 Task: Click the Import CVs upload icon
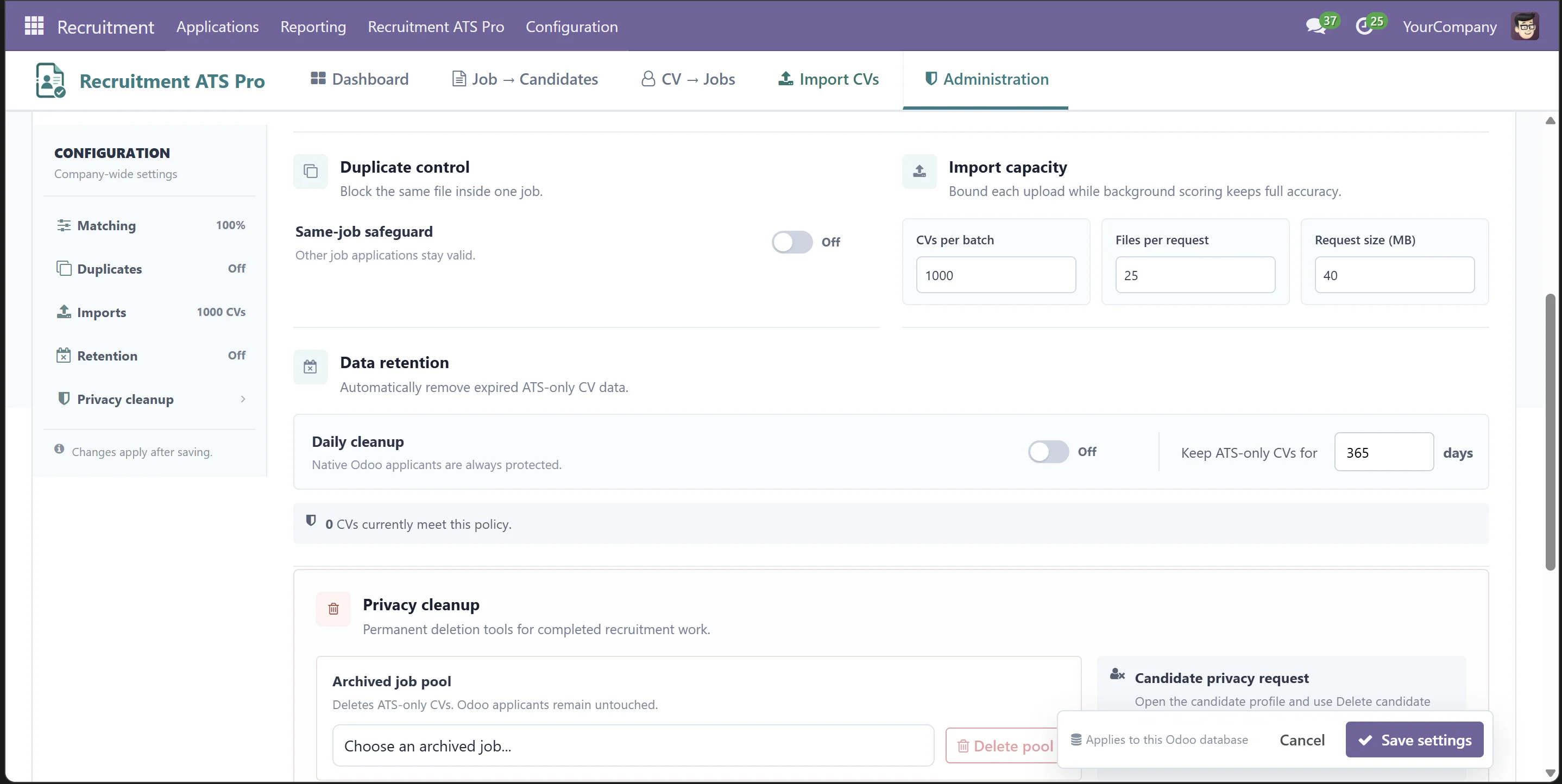click(786, 78)
